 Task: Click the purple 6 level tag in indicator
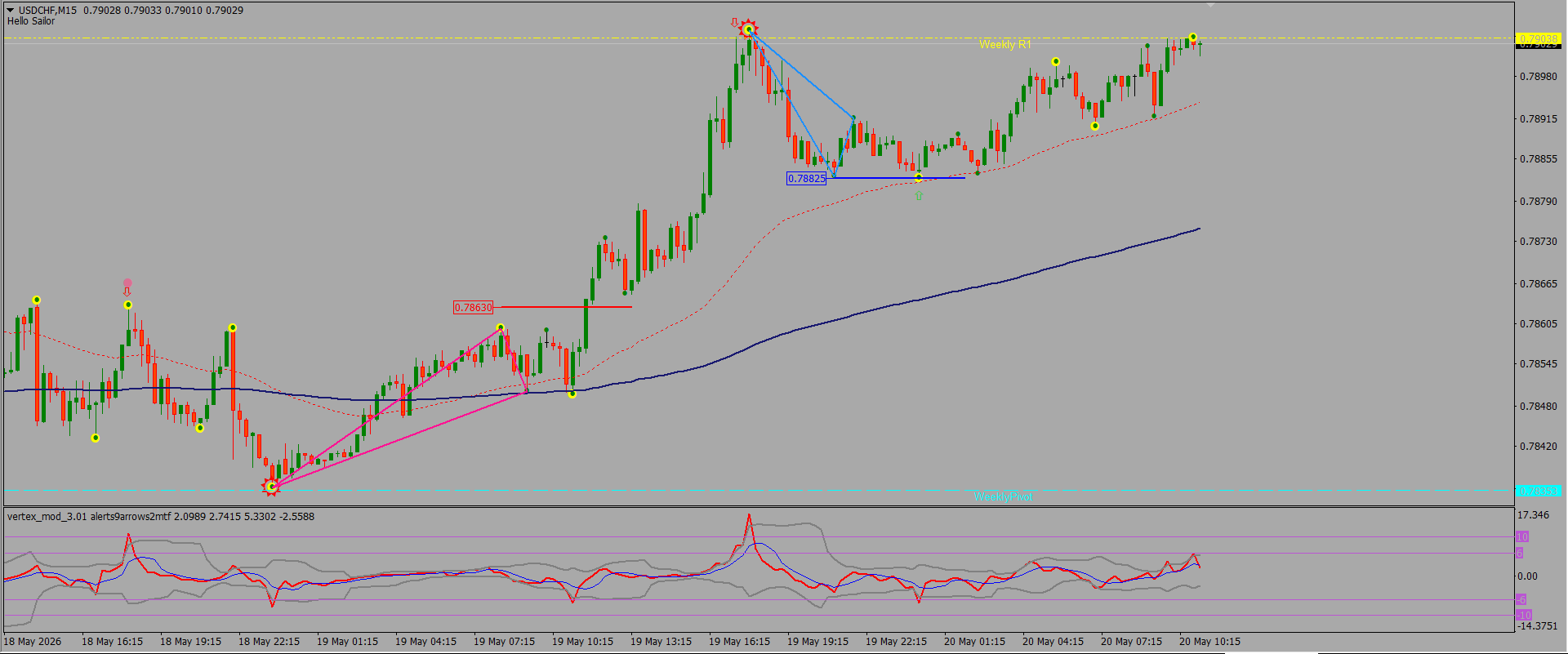[1519, 554]
